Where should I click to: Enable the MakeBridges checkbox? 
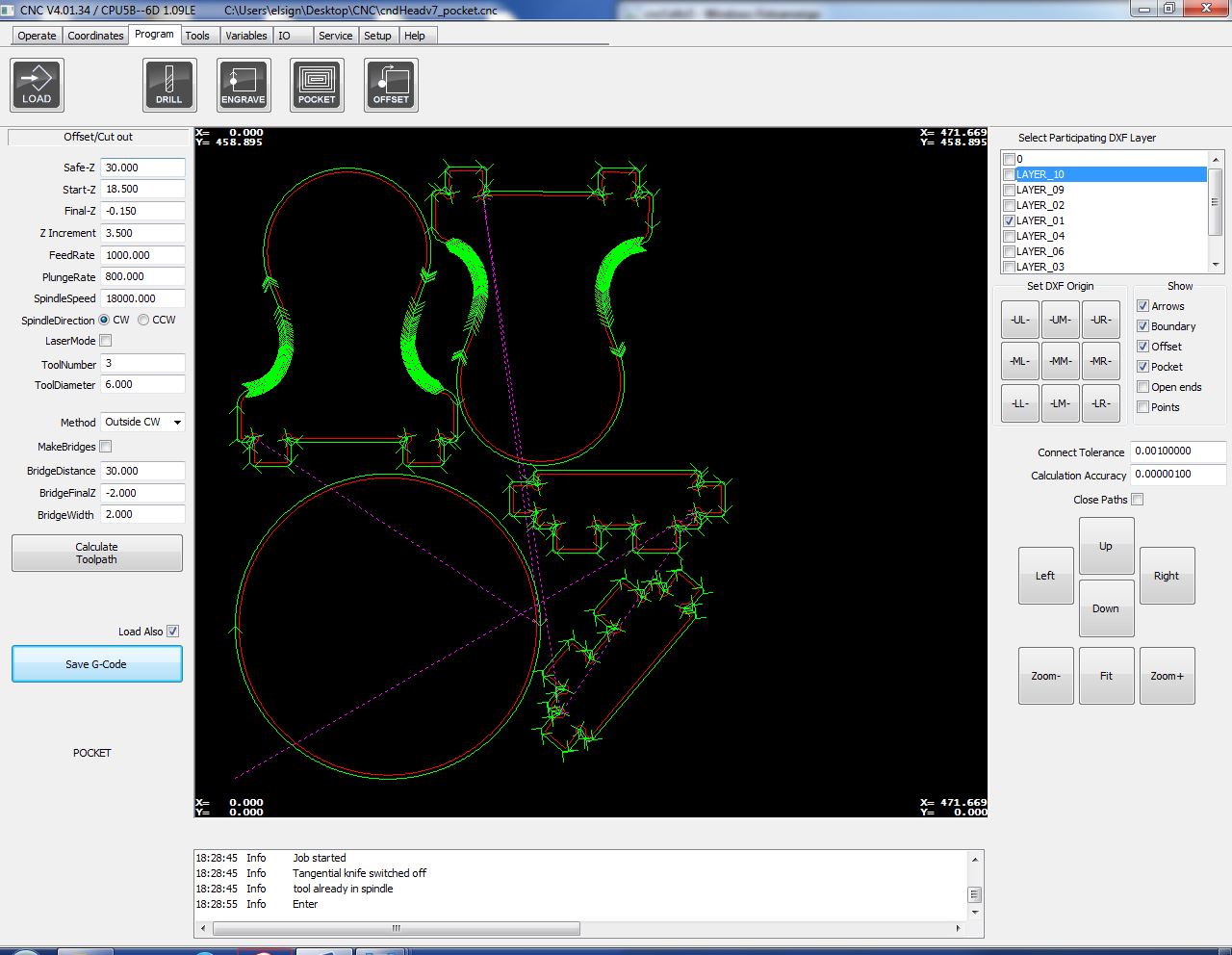(106, 447)
